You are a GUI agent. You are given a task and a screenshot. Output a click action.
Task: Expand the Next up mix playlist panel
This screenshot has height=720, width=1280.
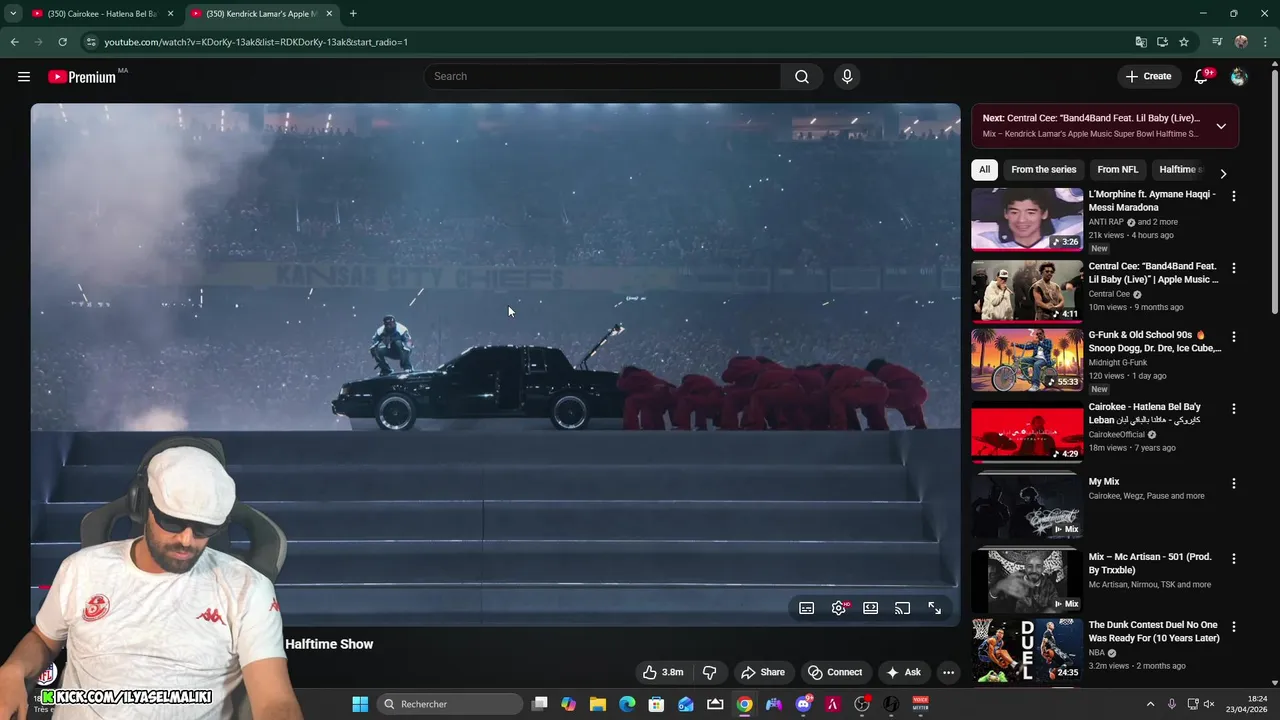tap(1221, 126)
